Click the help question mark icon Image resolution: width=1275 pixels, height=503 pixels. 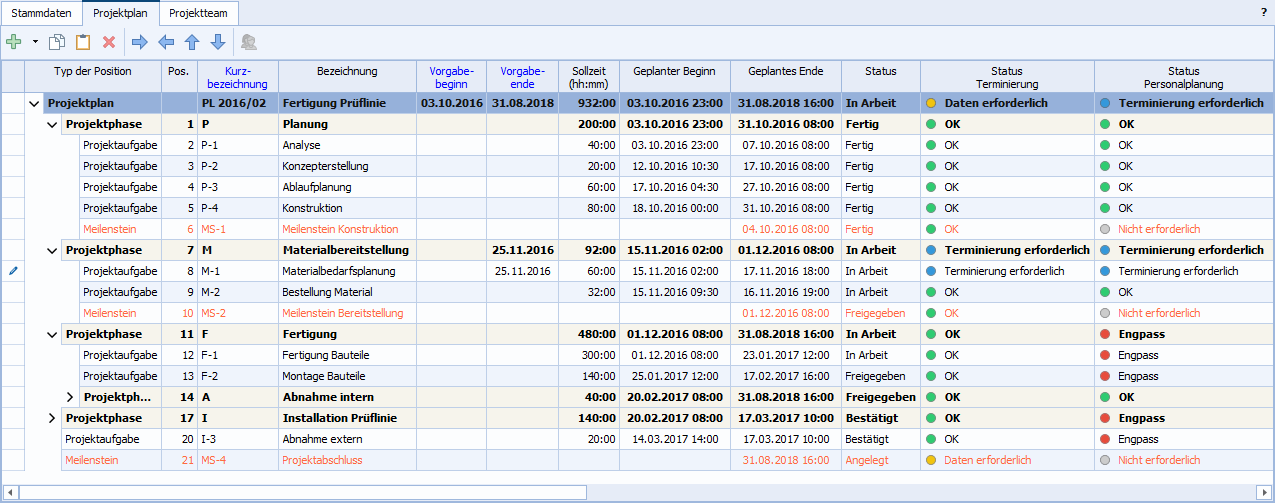(x=1263, y=12)
